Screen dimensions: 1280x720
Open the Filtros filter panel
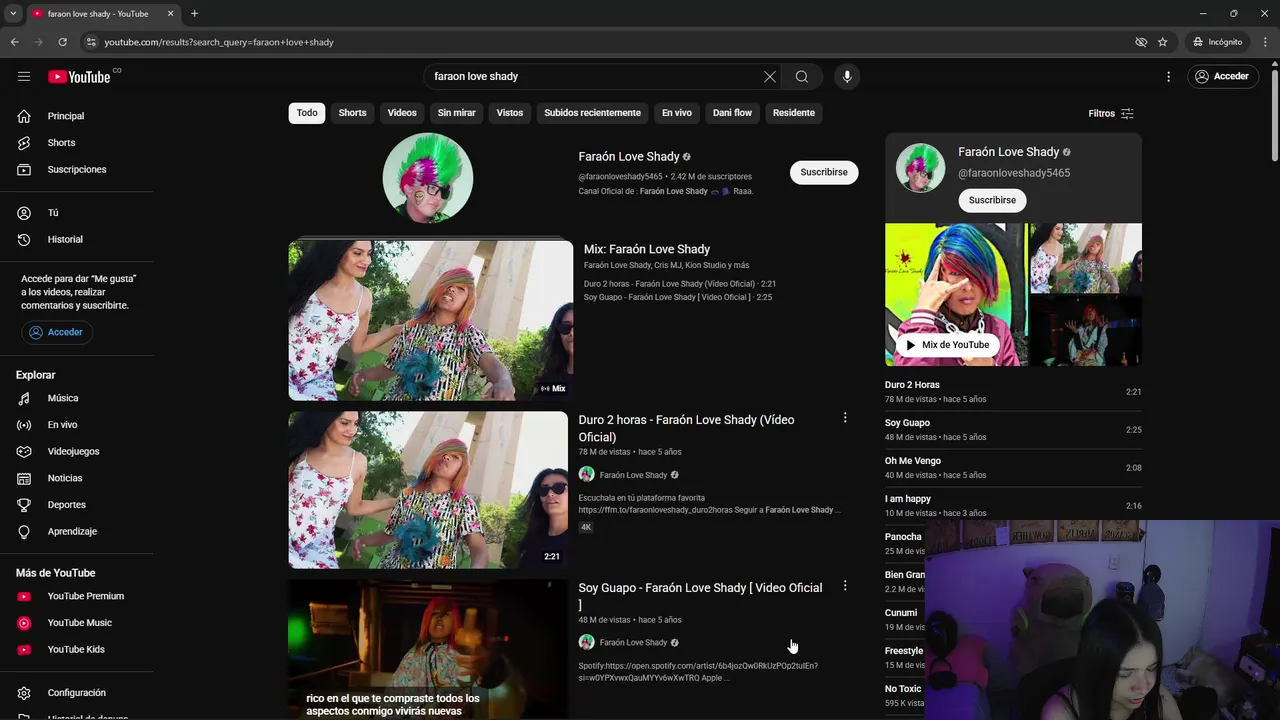1111,114
